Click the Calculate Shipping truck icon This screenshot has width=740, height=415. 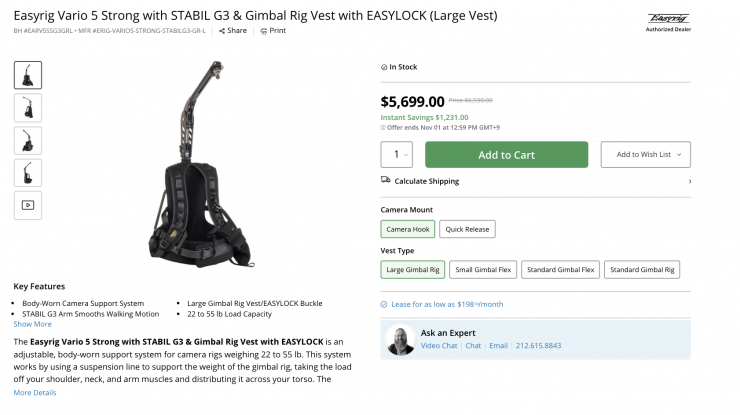click(x=386, y=181)
